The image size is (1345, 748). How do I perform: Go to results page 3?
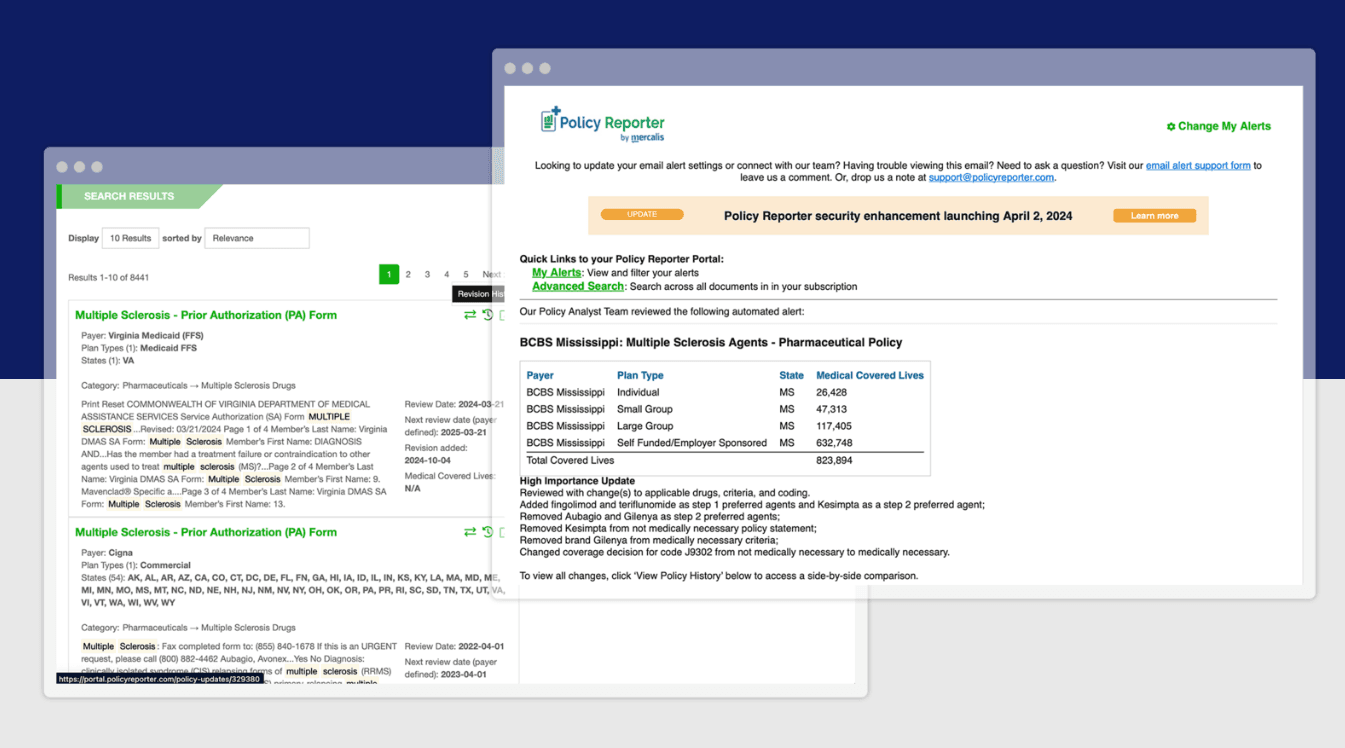(x=427, y=274)
